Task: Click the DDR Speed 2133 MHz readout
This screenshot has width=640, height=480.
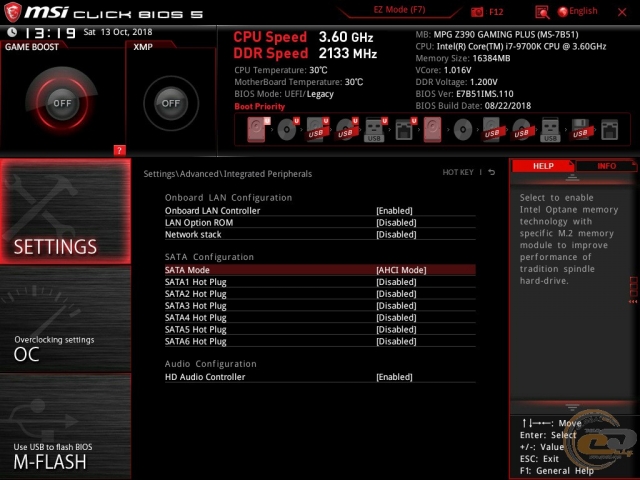Action: point(305,53)
